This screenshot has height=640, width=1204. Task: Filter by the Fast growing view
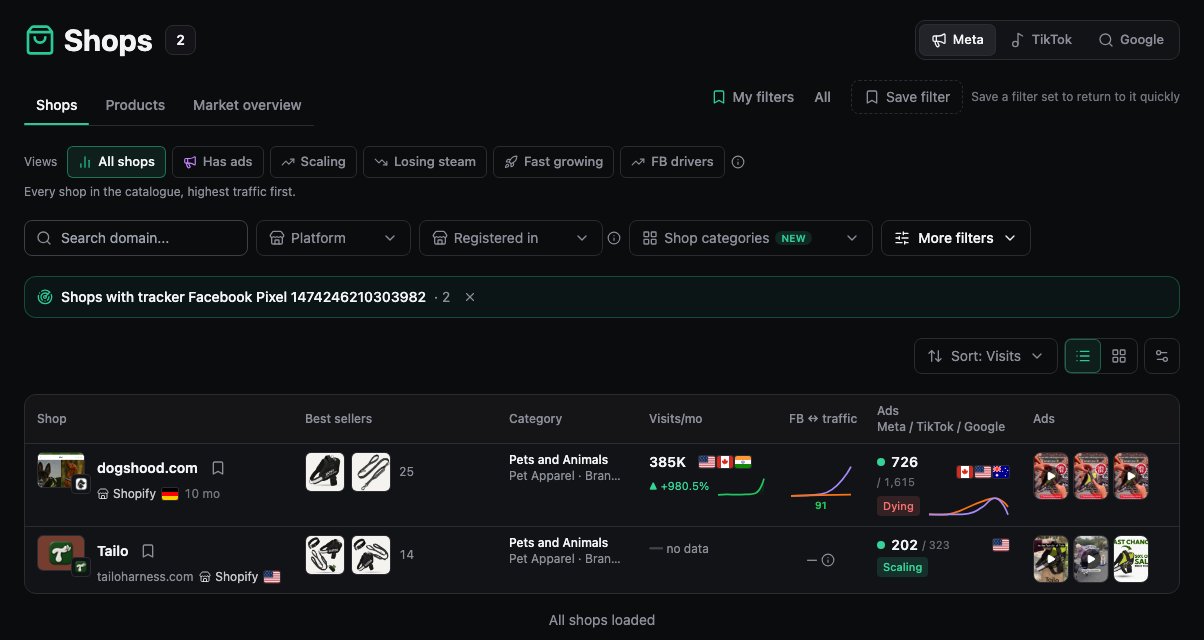coord(553,162)
